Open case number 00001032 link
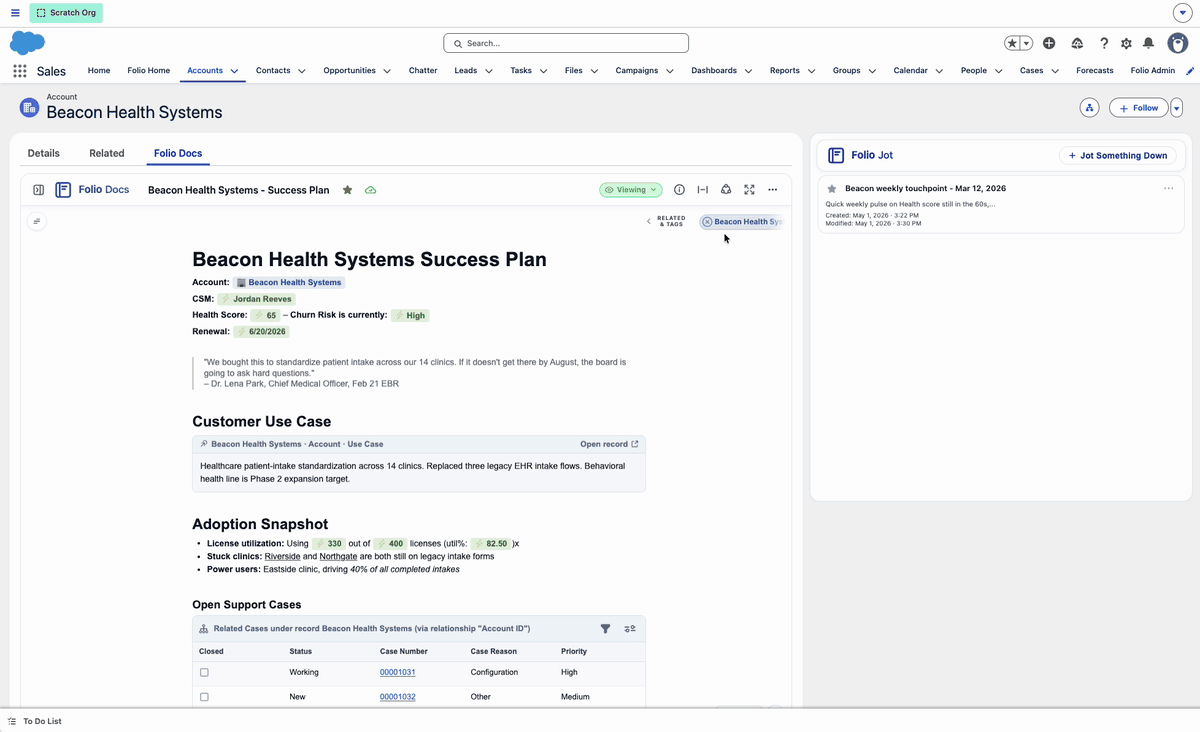The image size is (1200, 732). pyautogui.click(x=398, y=697)
